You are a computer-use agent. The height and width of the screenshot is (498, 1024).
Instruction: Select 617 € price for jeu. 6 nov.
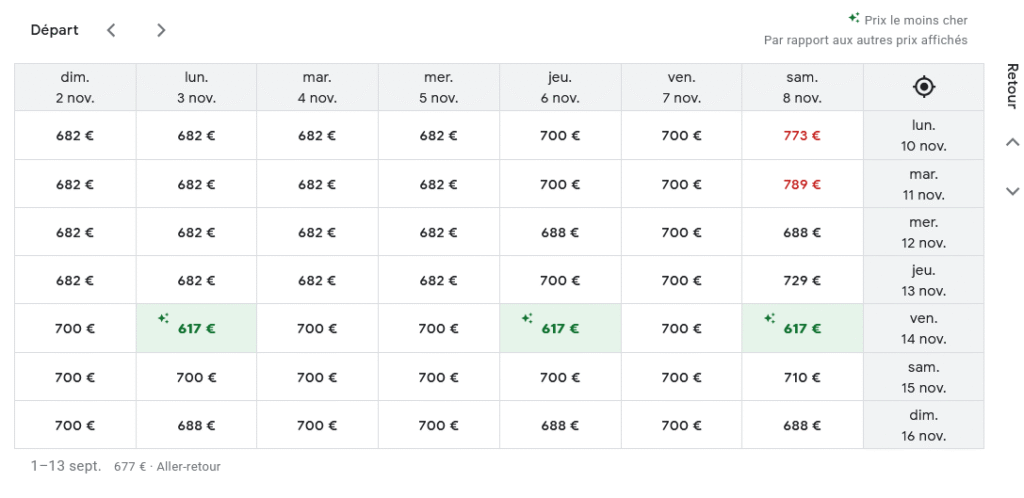pyautogui.click(x=560, y=328)
